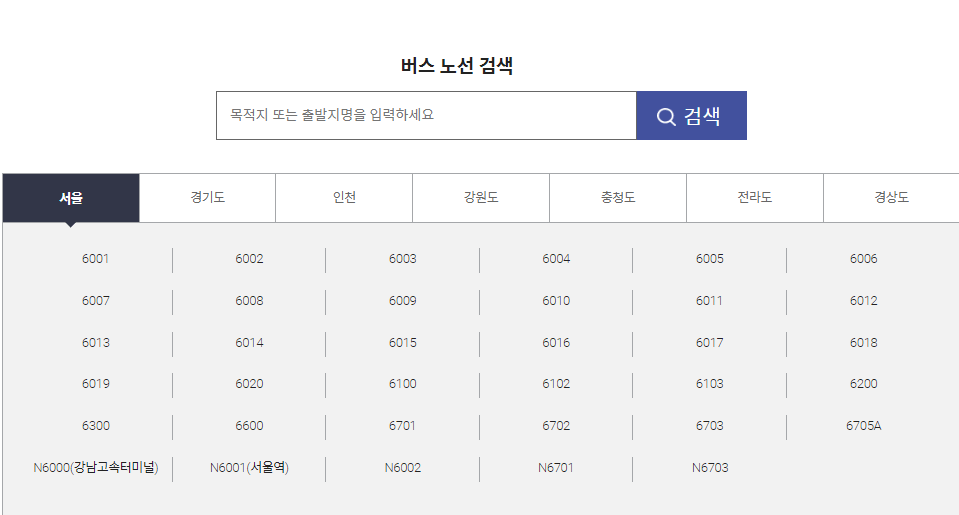
Task: Choose bus route 6011
Action: (x=709, y=301)
